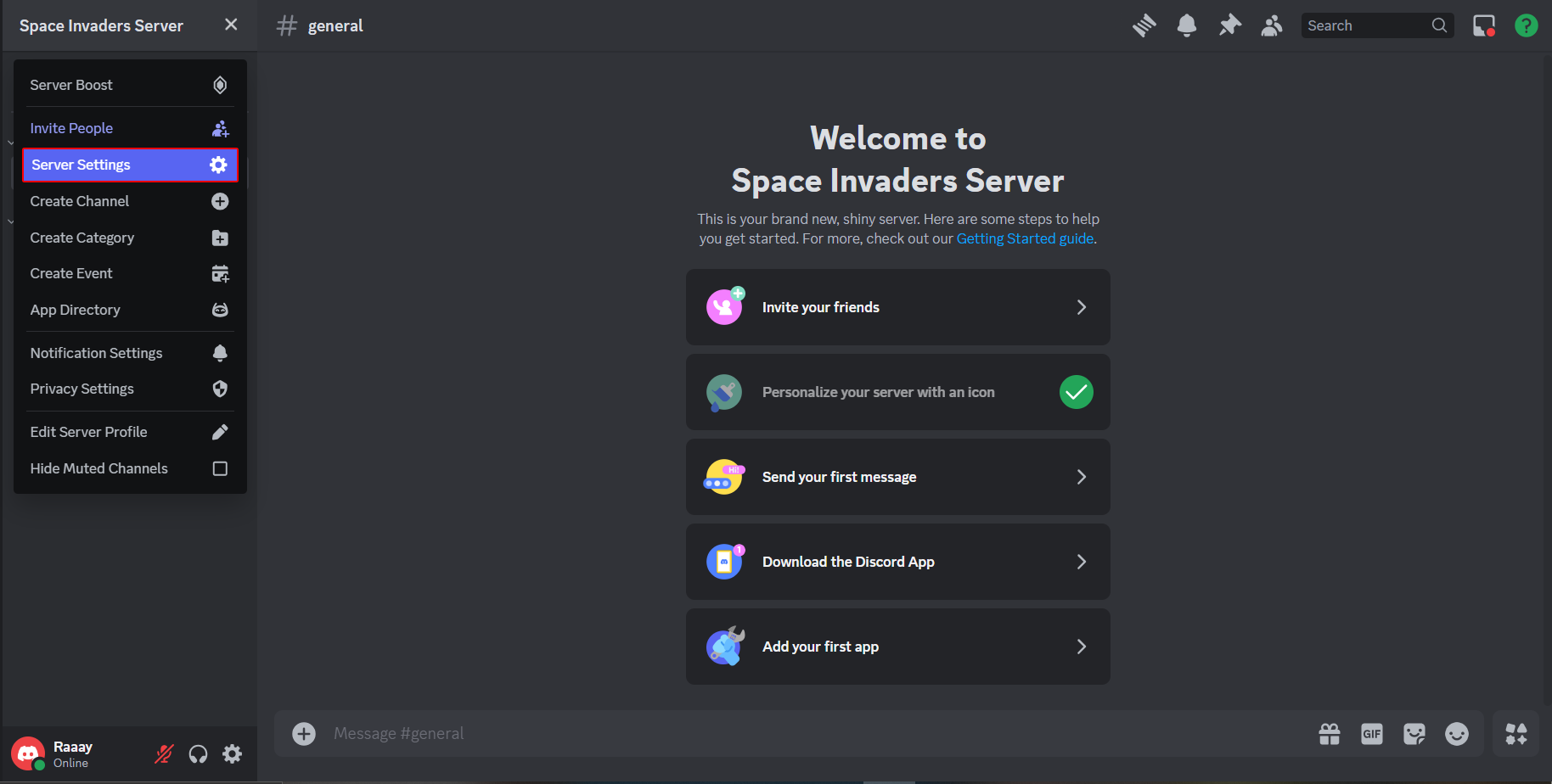Click the Invite People person-plus icon
Viewport: 1552px width, 784px height.
[x=220, y=128]
